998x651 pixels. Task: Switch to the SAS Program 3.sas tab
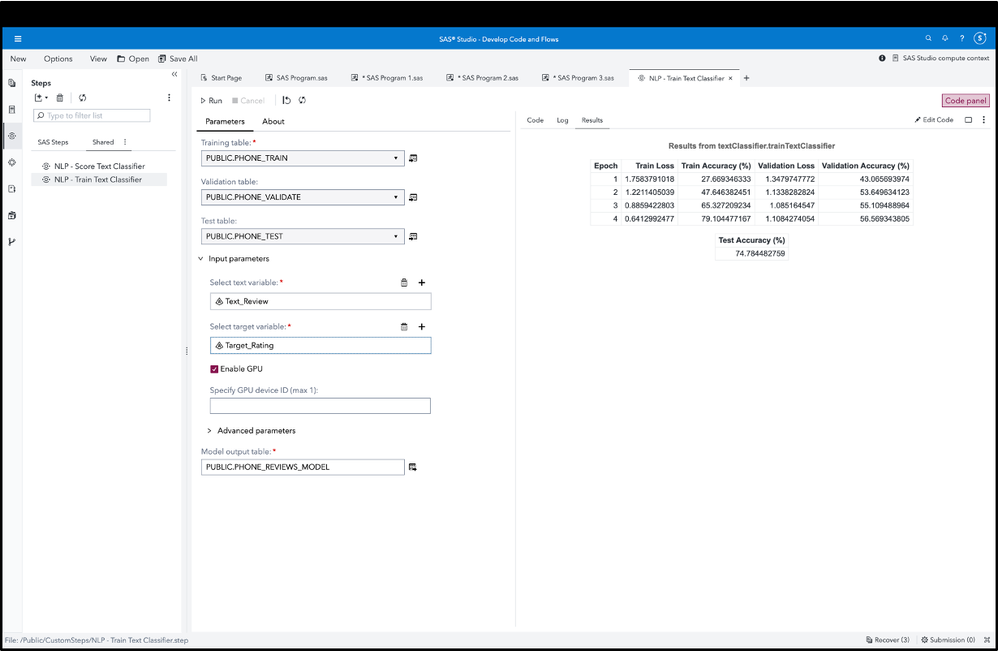coord(578,78)
